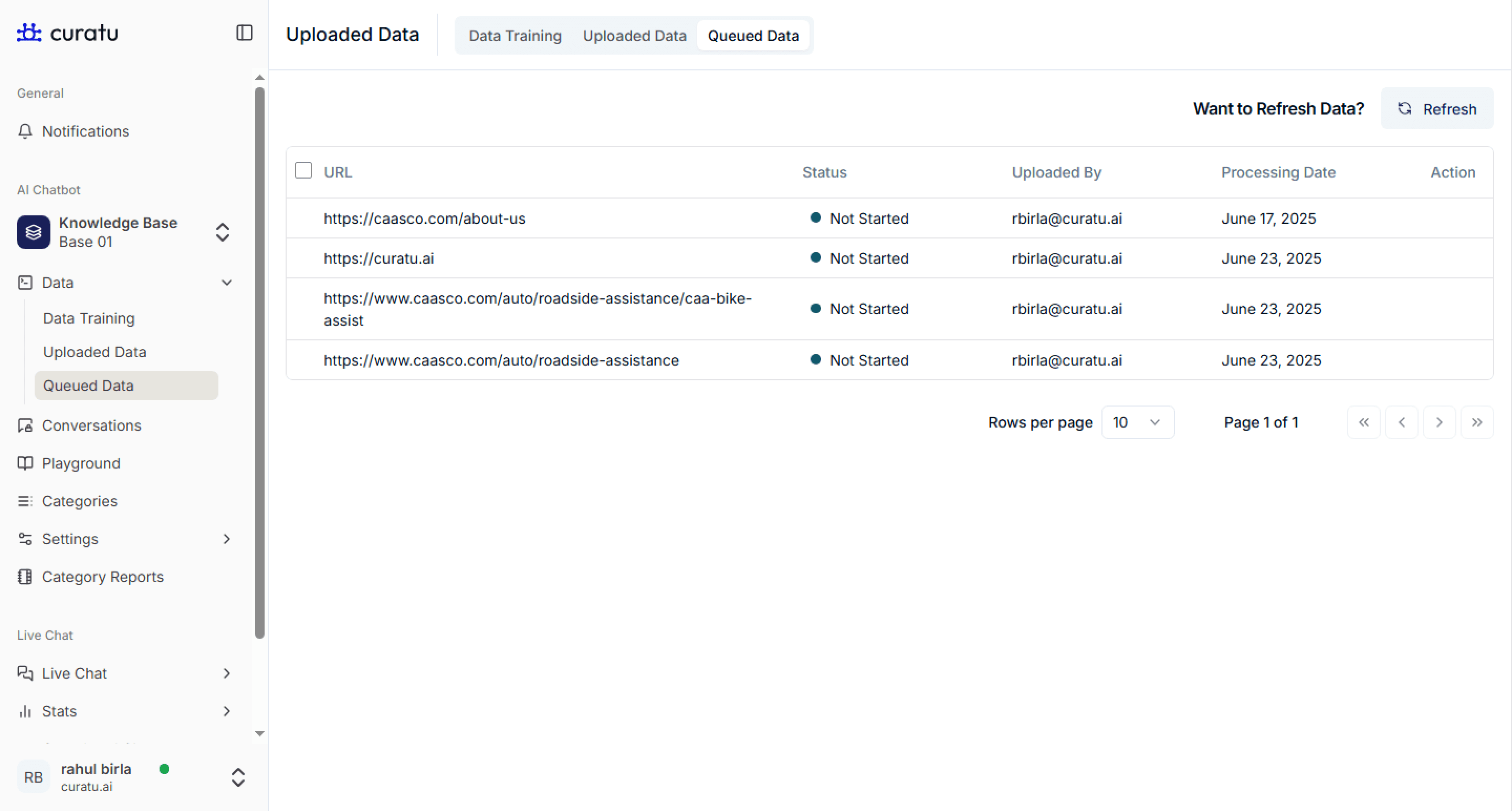Click sidebar scrollbar up arrow
Image resolution: width=1512 pixels, height=811 pixels.
(x=259, y=77)
